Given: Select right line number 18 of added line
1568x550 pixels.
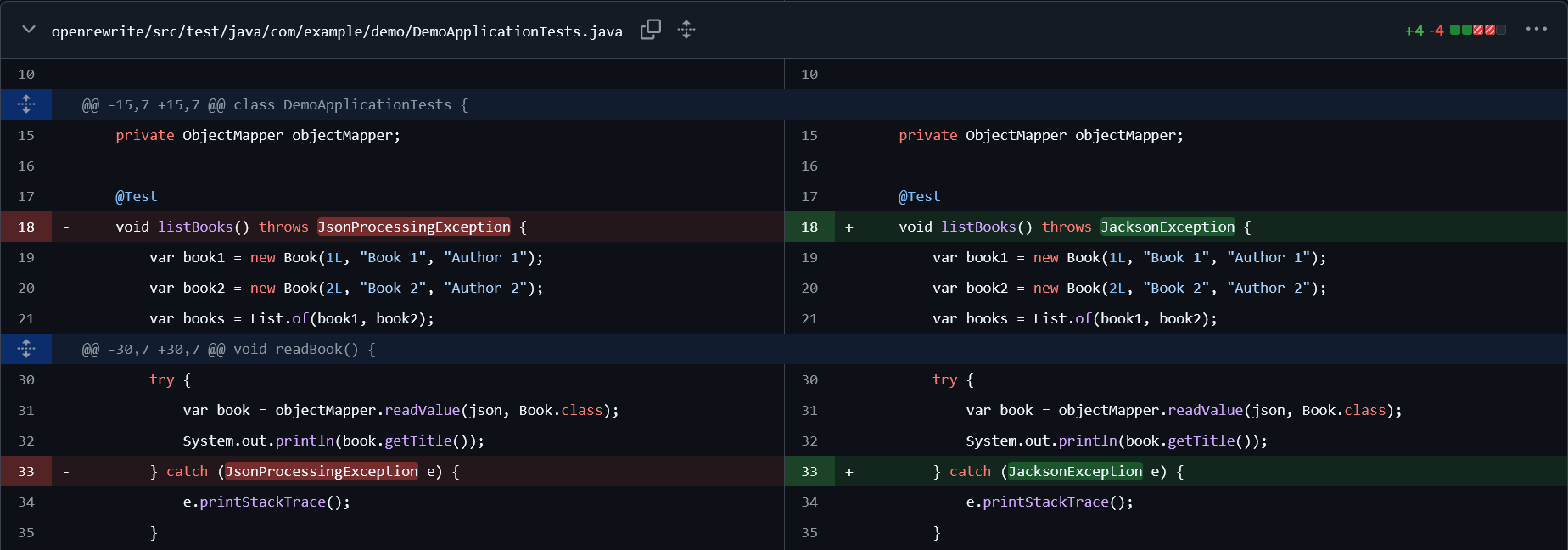Looking at the screenshot, I should 809,227.
